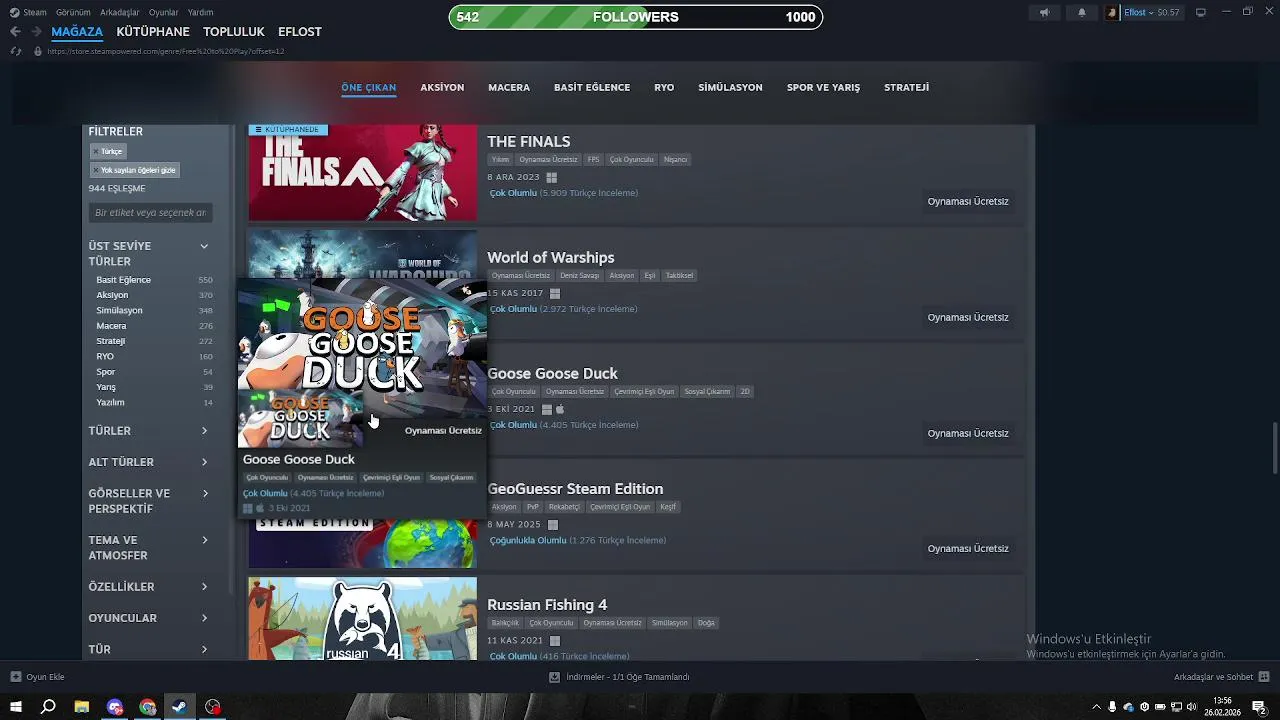Open World of Warships title link
This screenshot has width=1280, height=720.
(x=550, y=258)
